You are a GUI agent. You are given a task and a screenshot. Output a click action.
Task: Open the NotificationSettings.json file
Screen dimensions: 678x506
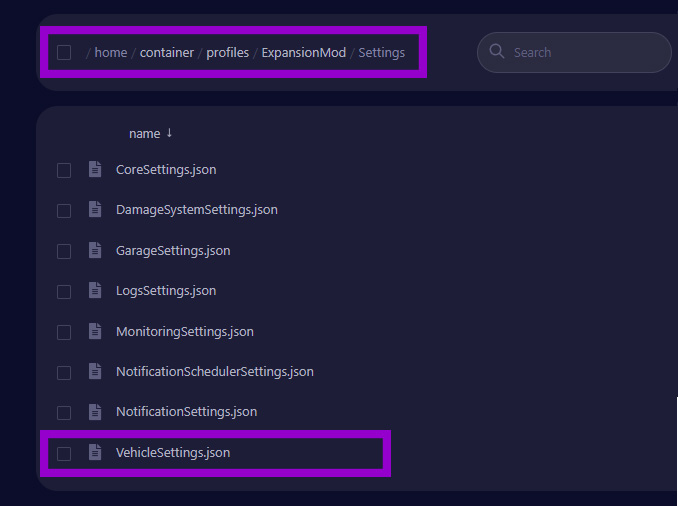[x=186, y=412]
